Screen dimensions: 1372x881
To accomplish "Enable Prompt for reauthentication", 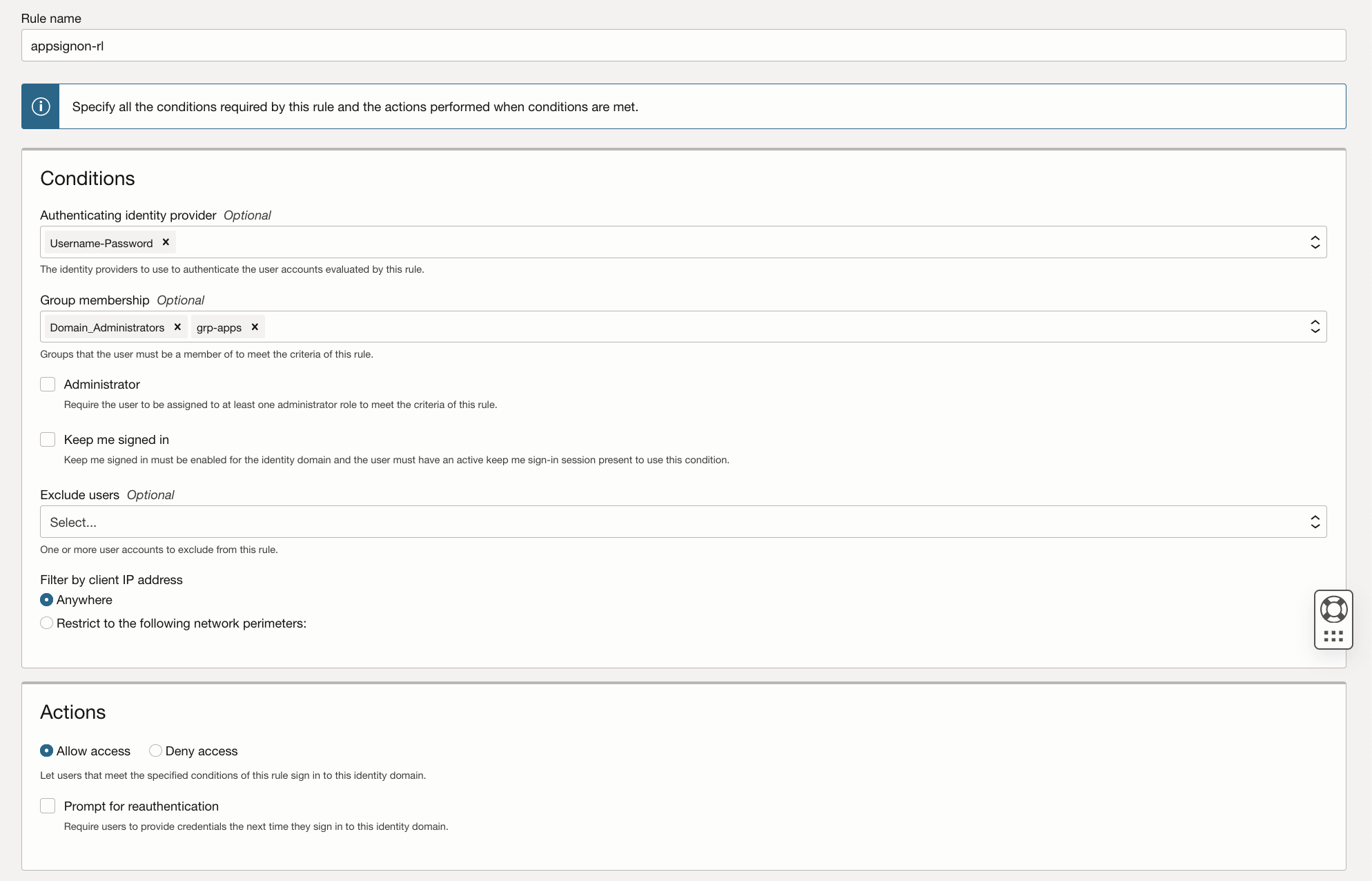I will [48, 806].
